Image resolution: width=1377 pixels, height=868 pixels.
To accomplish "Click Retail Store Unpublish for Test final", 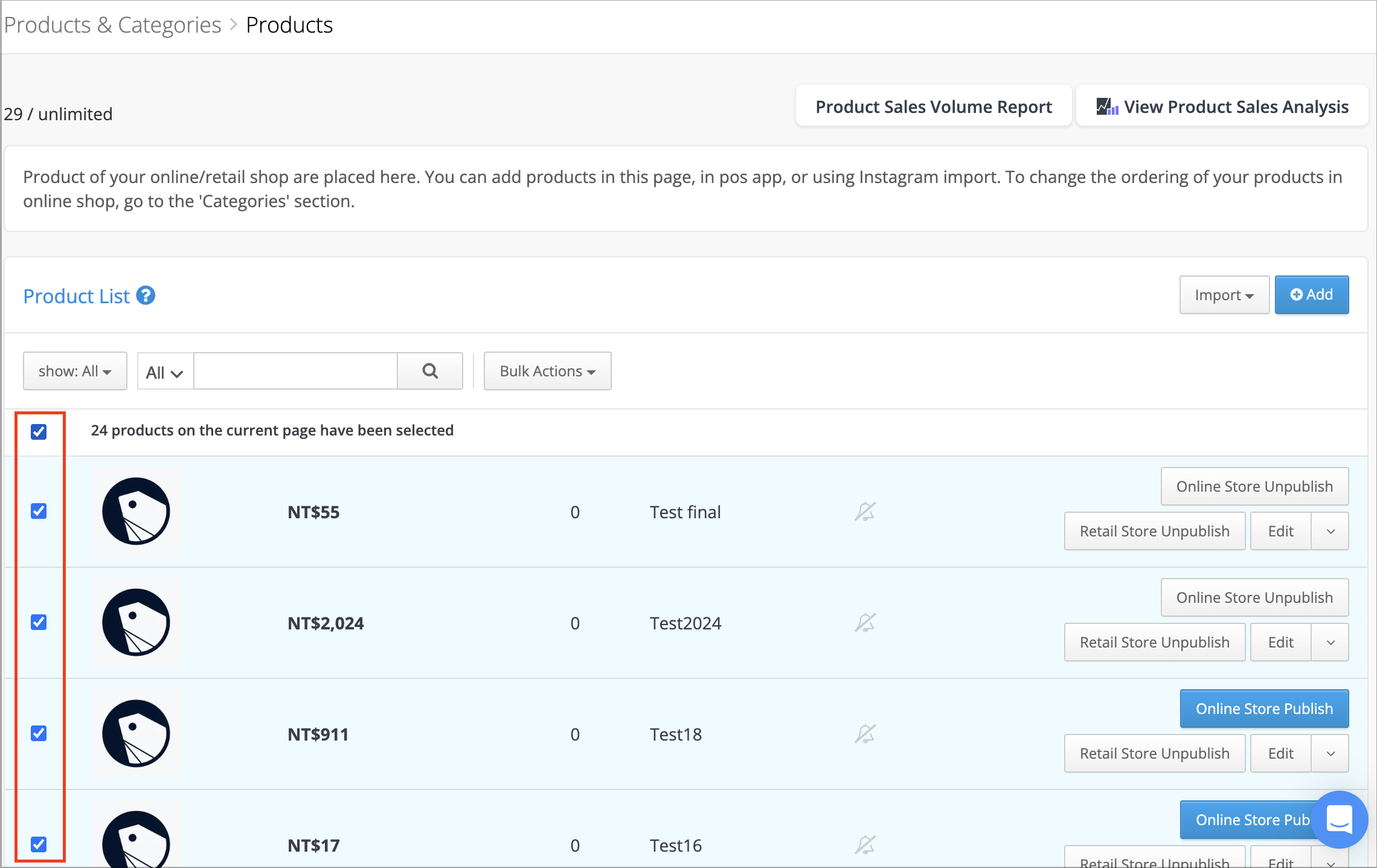I will (x=1155, y=531).
